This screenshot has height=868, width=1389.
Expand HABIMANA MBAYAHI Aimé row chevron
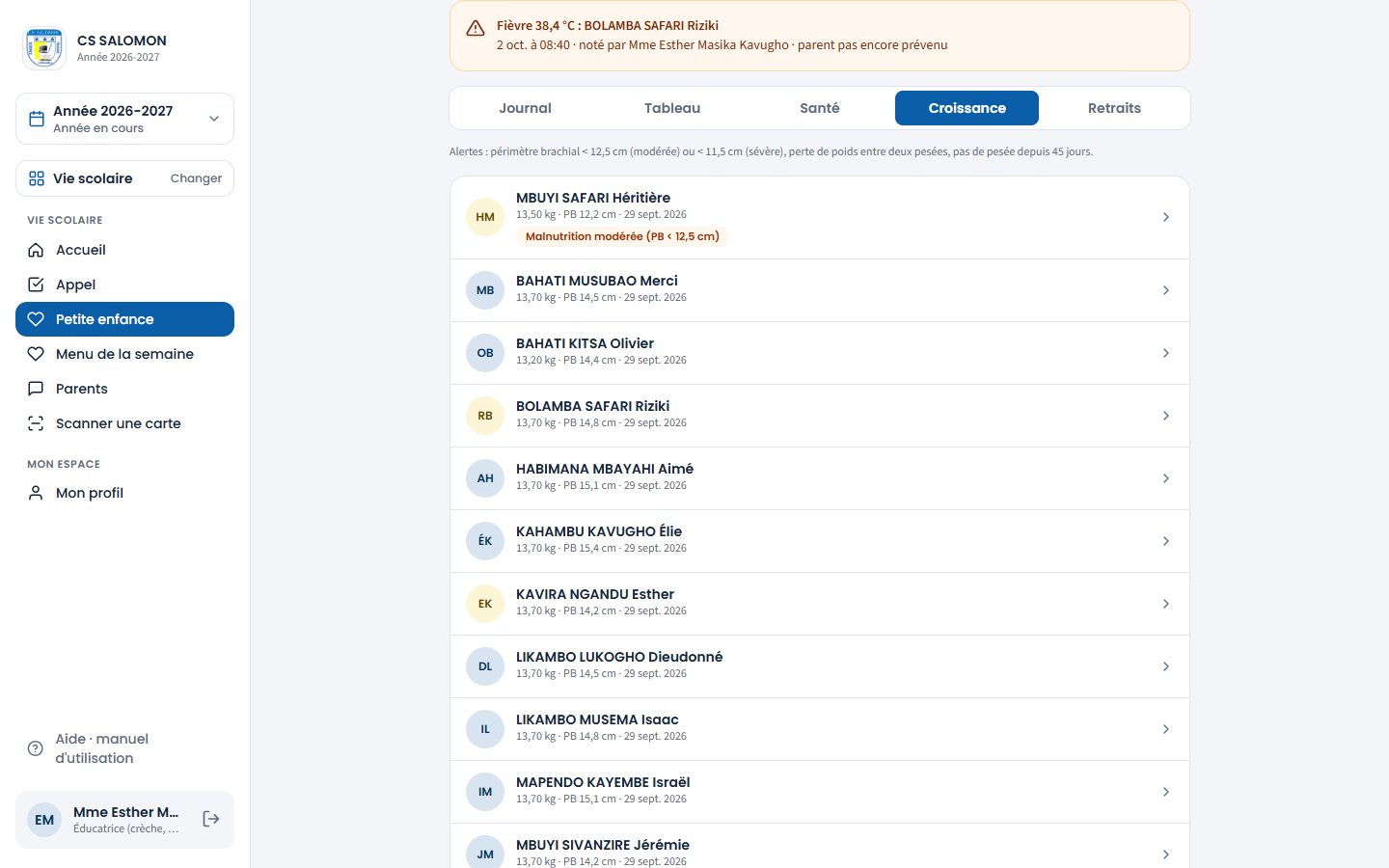tap(1166, 478)
